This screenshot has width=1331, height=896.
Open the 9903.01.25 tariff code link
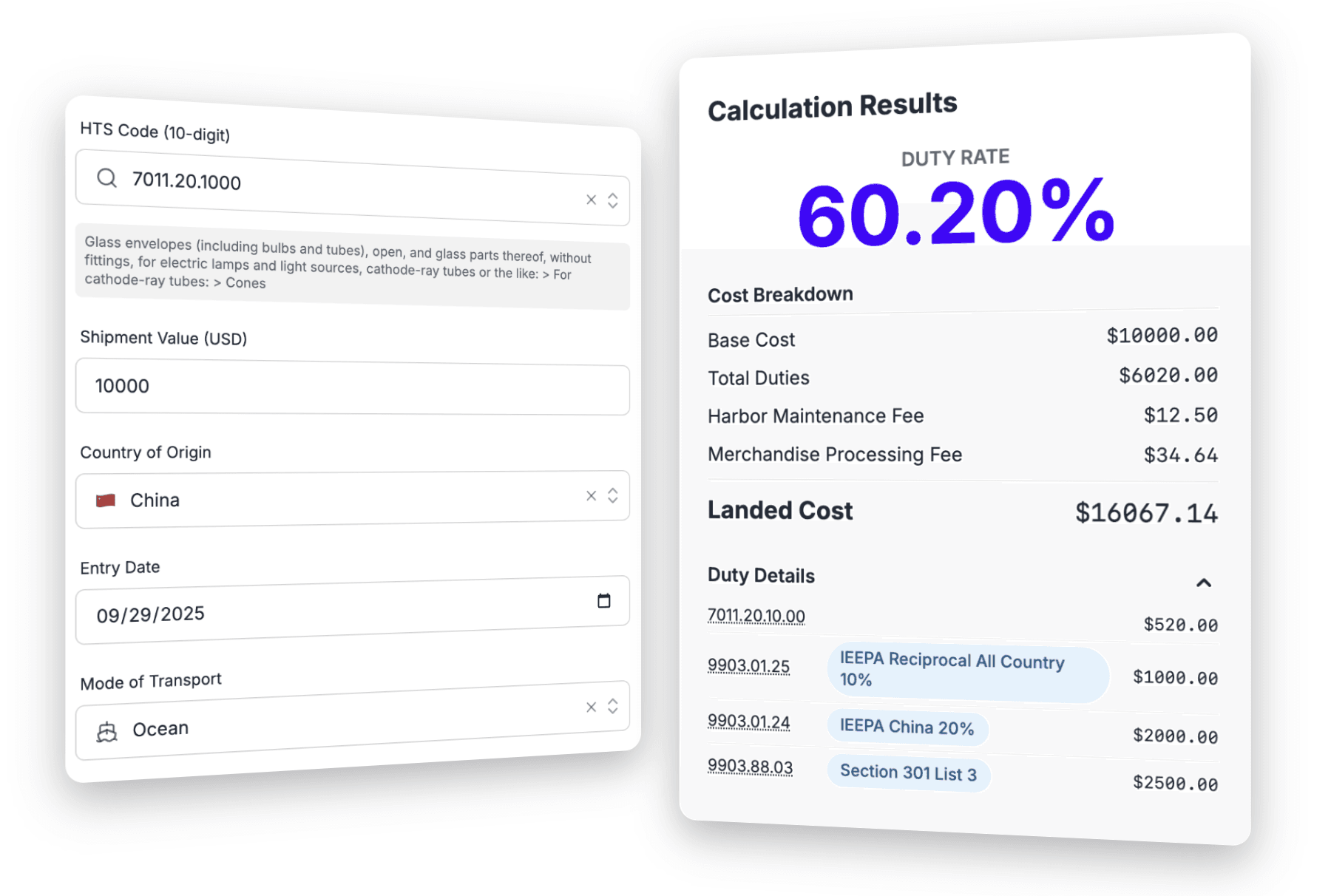[x=748, y=665]
